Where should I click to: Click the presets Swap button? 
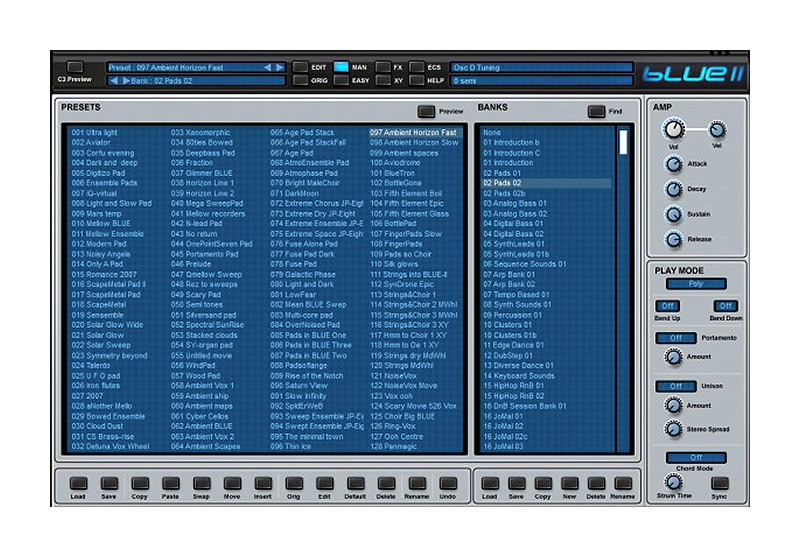tap(201, 483)
